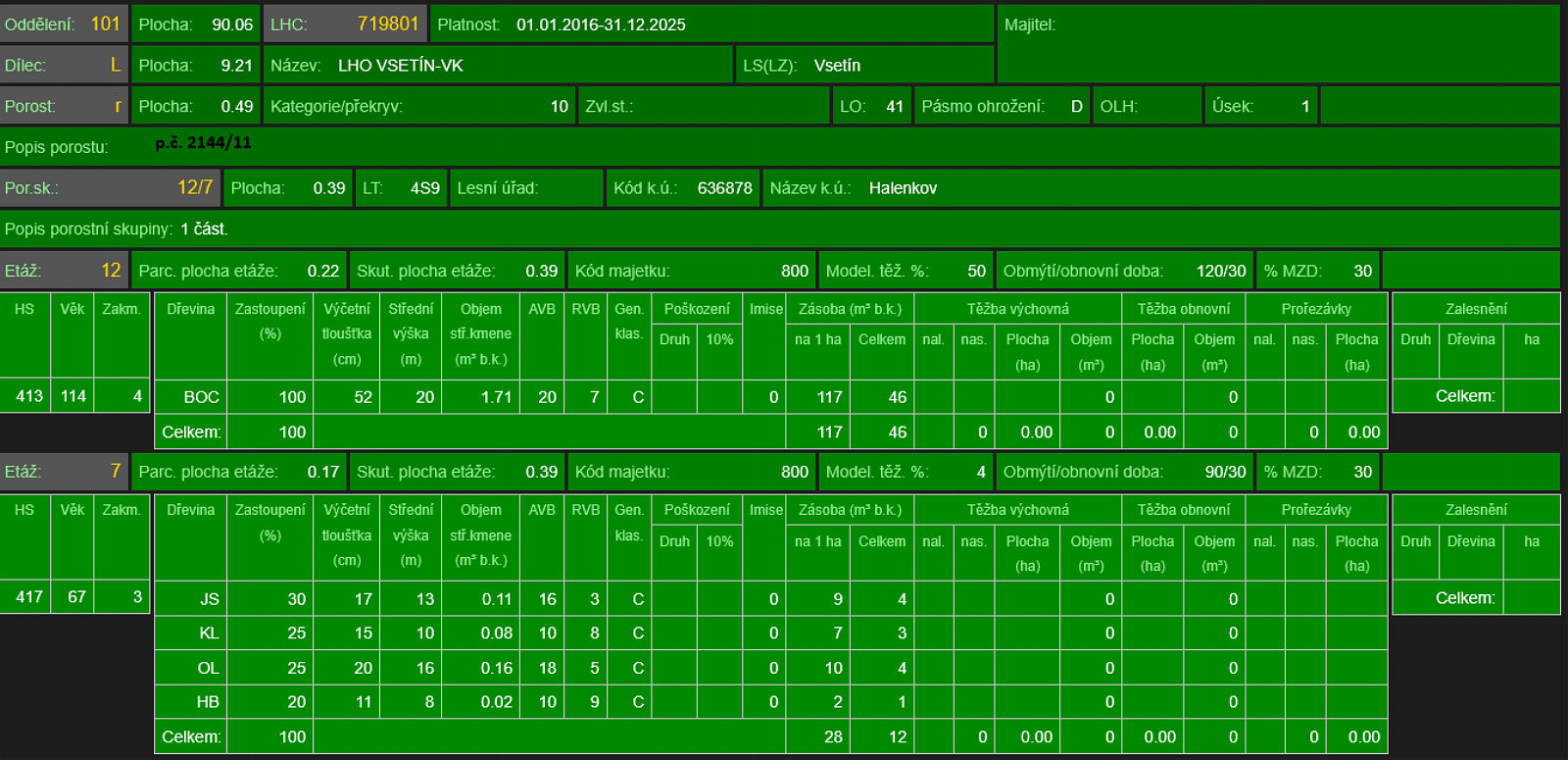Select the LT forest type 4S9

click(424, 188)
